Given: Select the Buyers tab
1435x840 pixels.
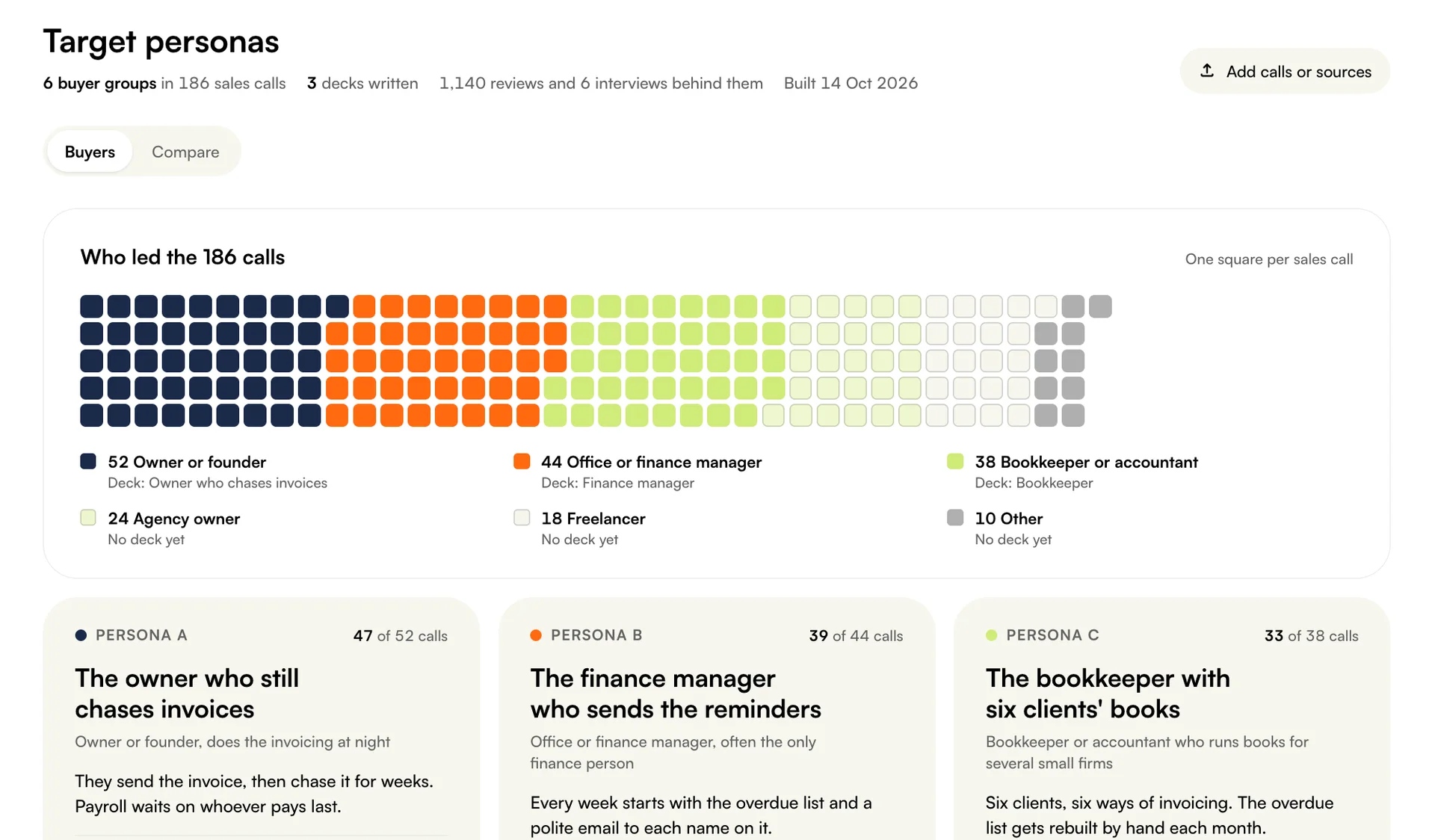Looking at the screenshot, I should click(x=90, y=152).
